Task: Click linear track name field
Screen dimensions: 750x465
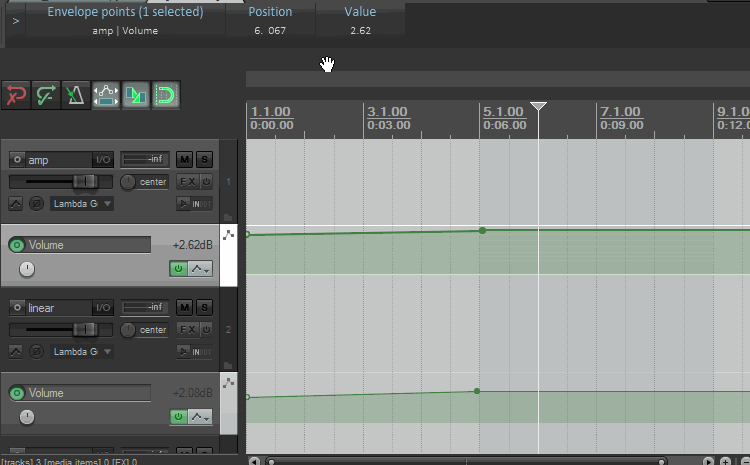Action: click(58, 308)
